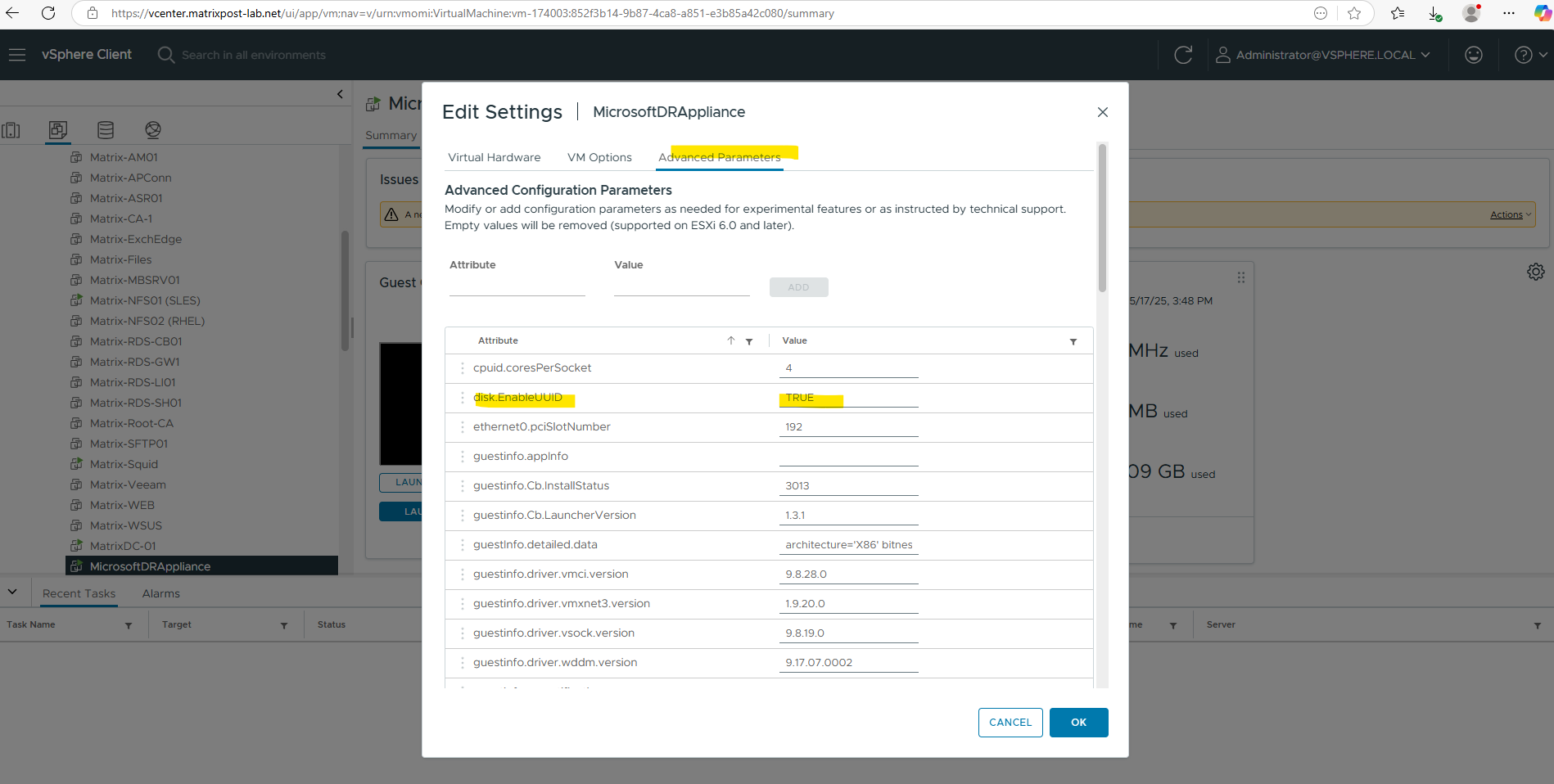This screenshot has width=1554, height=784.
Task: Click the new Value input field
Action: point(682,286)
